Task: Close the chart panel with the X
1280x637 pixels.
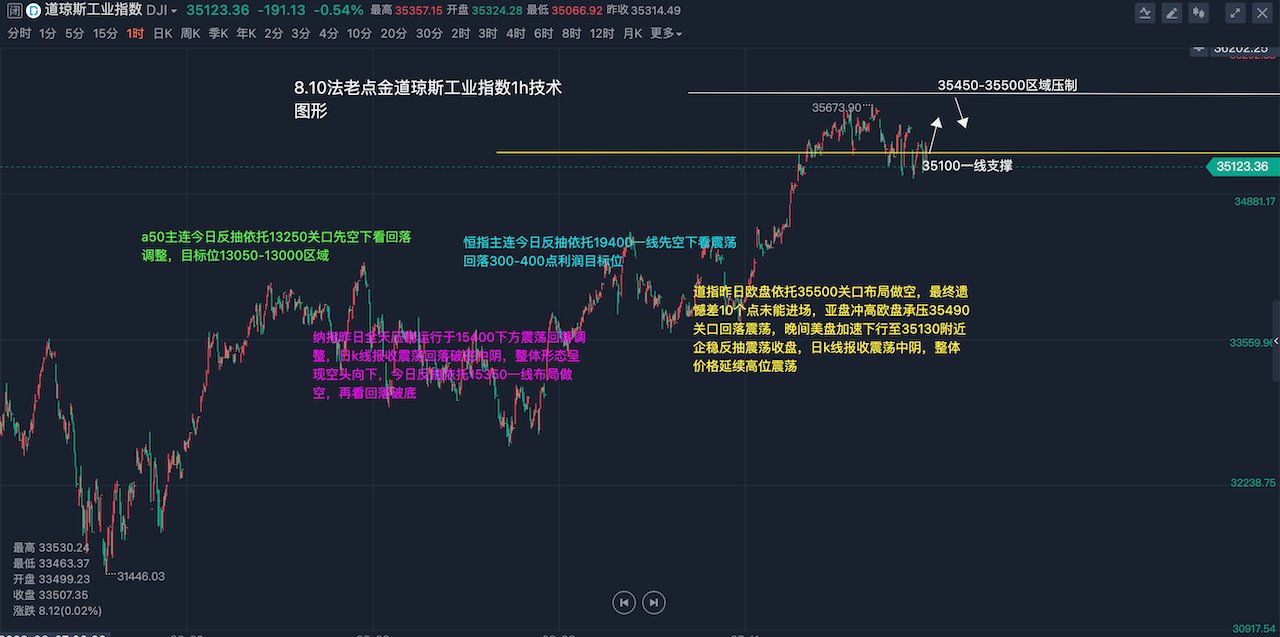Action: point(1262,12)
